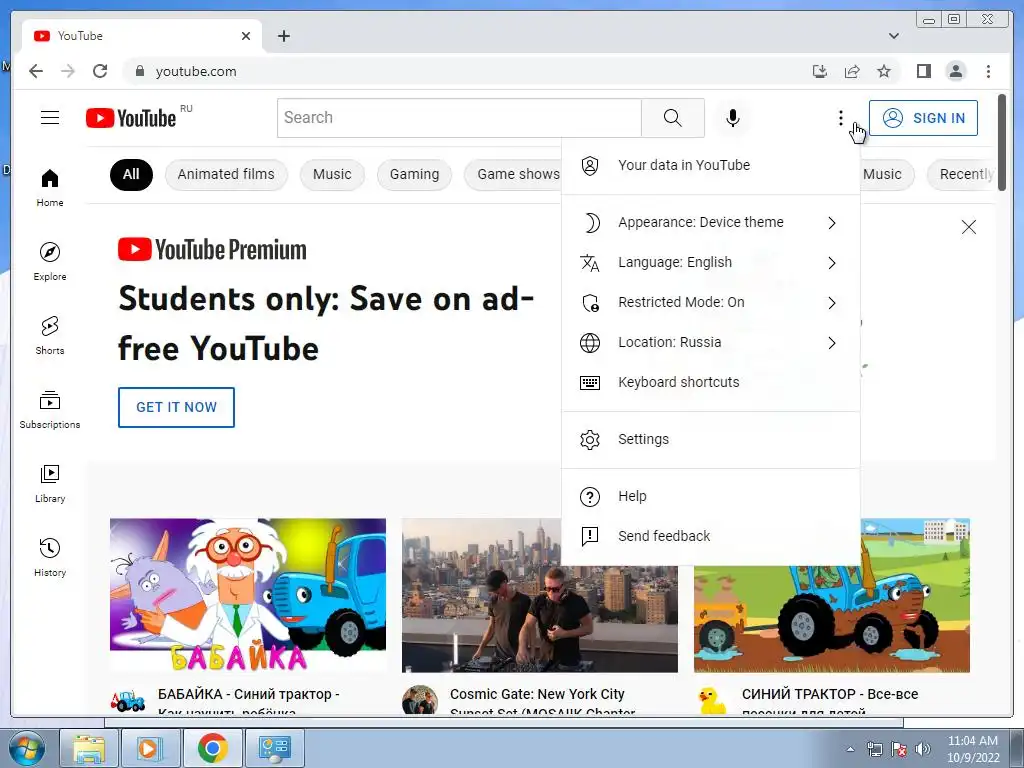Select Your data in YouTube
The image size is (1024, 768).
[711, 165]
